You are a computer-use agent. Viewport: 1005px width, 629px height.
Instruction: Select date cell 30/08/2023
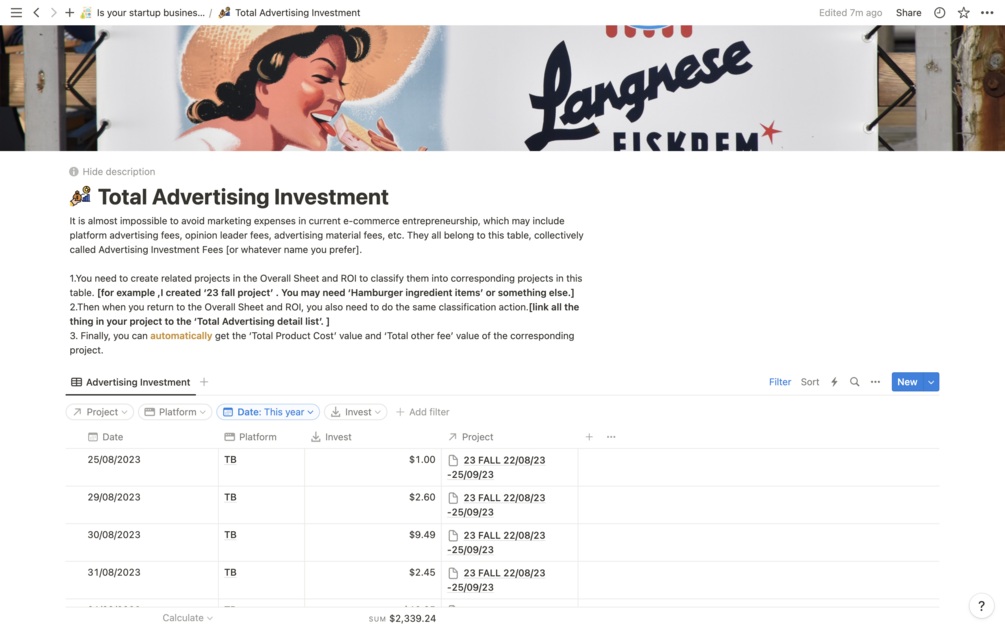[x=142, y=542]
